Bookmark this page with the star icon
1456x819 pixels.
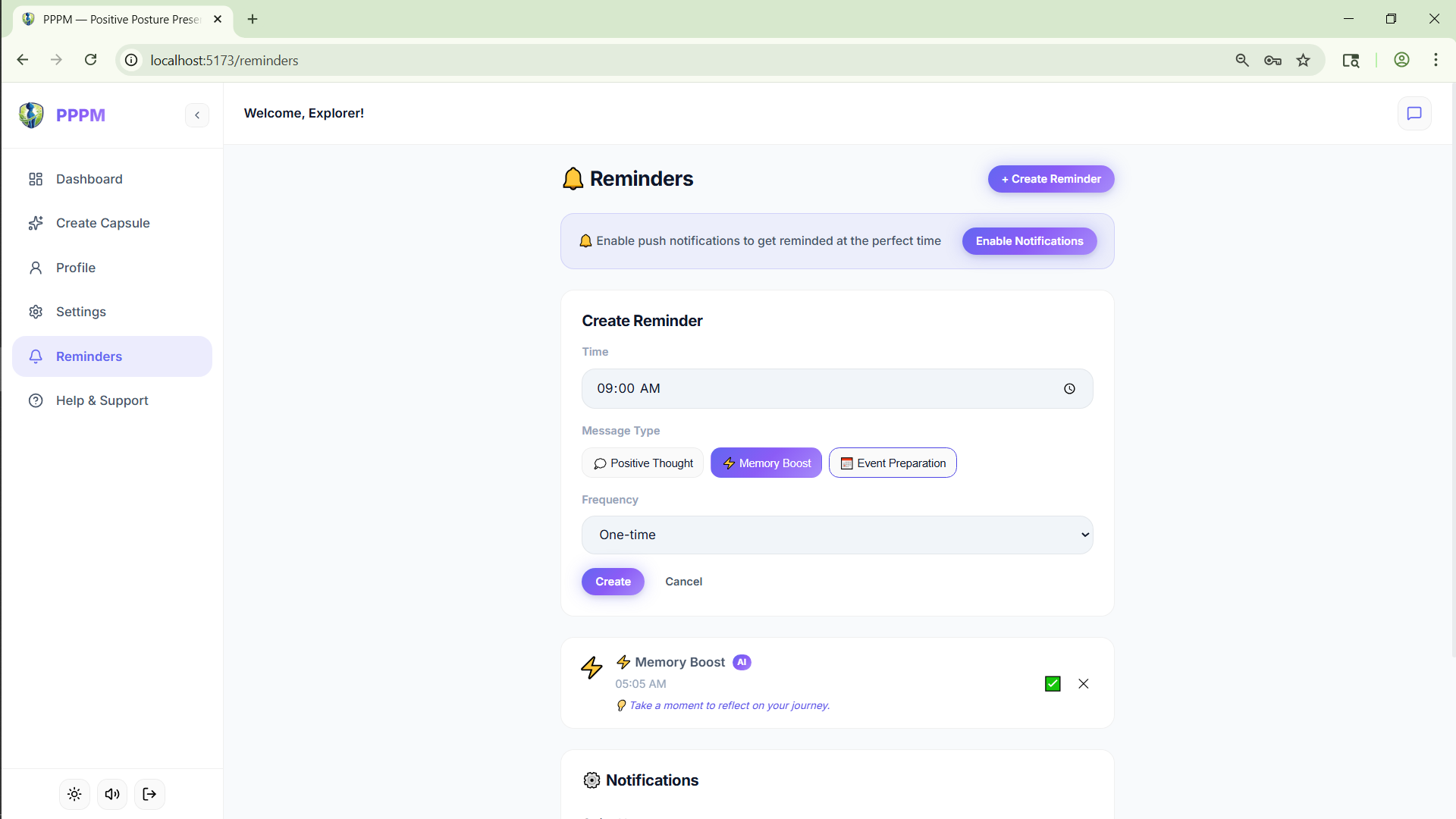(x=1303, y=61)
